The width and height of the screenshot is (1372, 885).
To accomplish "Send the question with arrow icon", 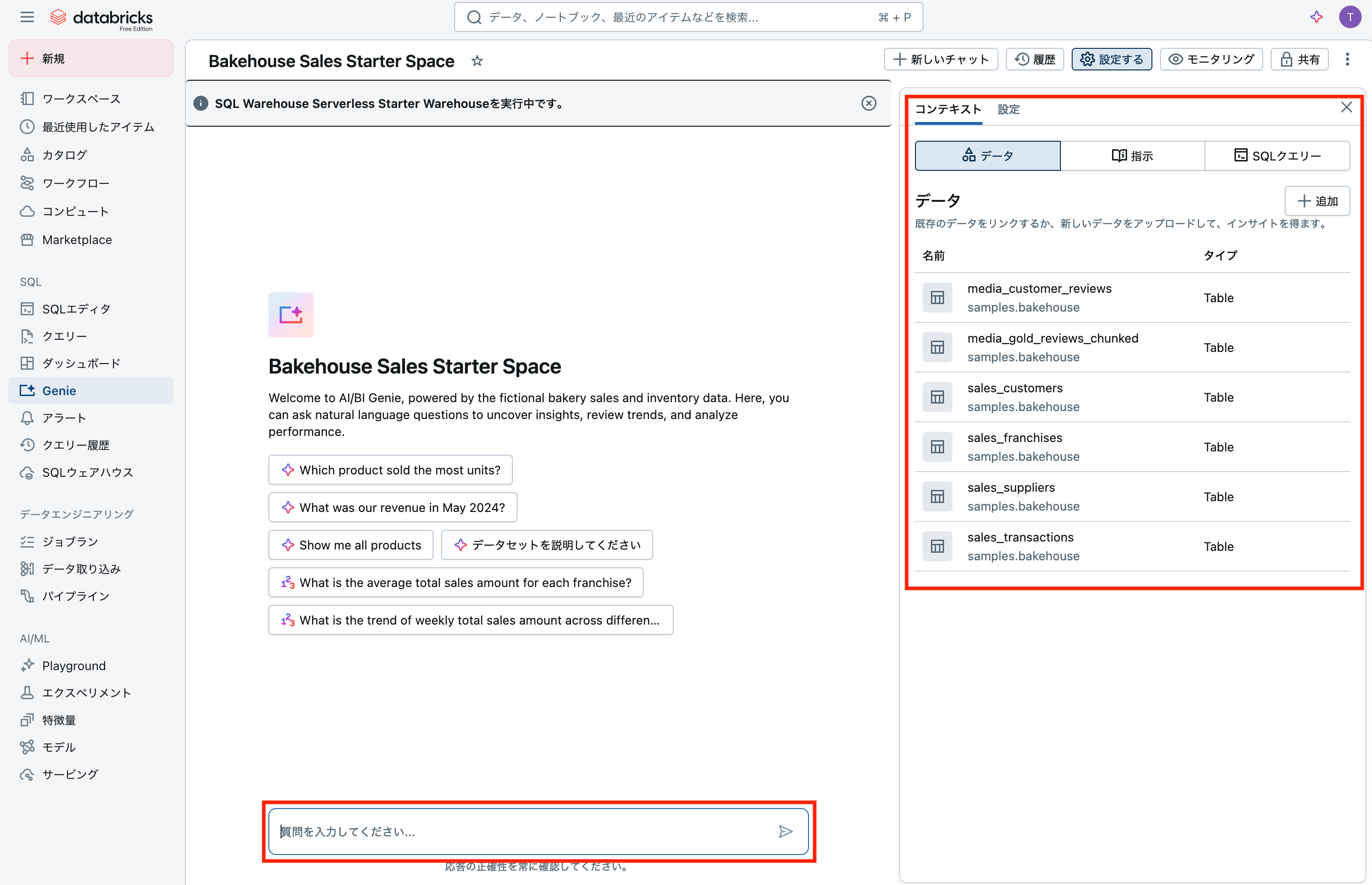I will click(x=785, y=832).
